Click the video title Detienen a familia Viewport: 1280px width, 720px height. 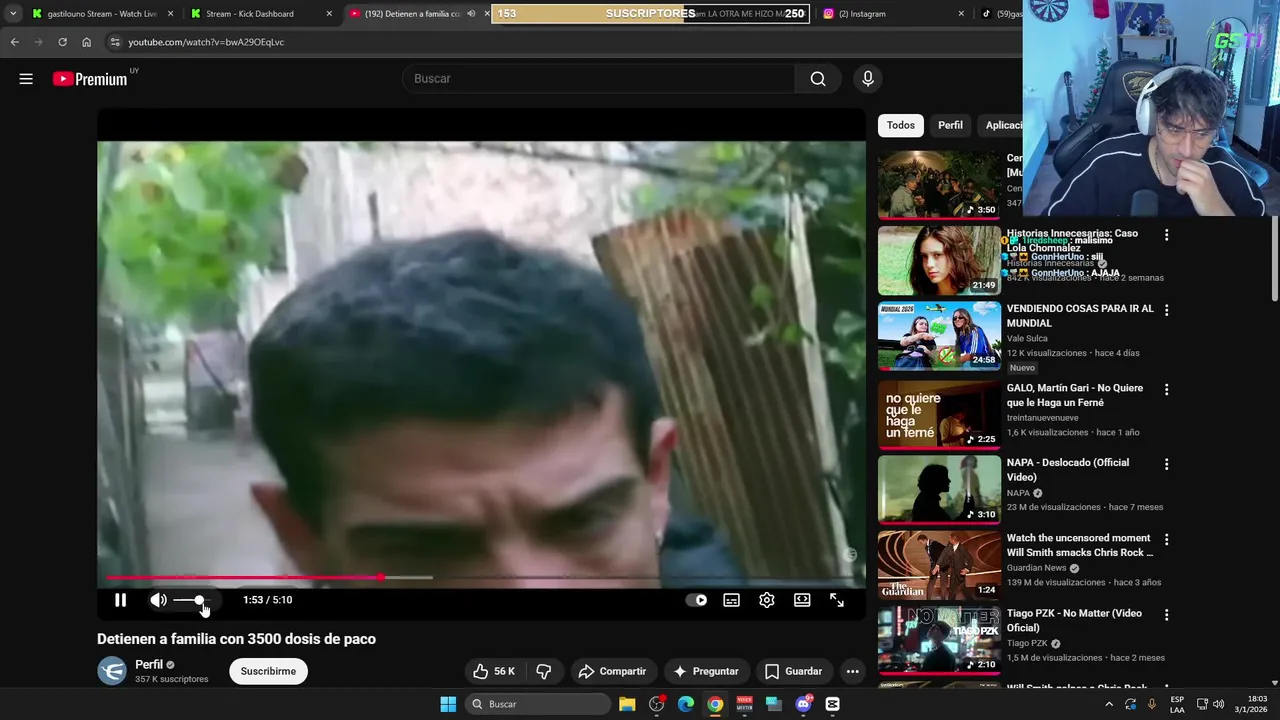coord(236,639)
